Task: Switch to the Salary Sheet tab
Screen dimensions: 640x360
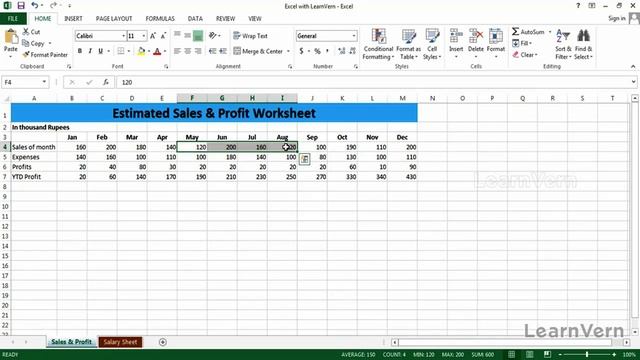Action: coord(120,342)
